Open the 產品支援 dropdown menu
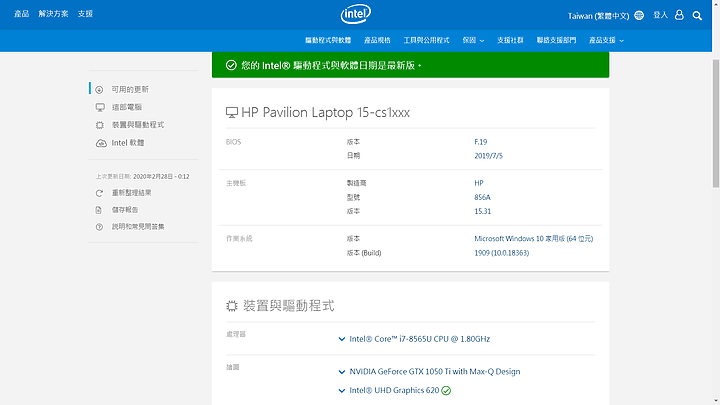The width and height of the screenshot is (720, 405). point(606,40)
